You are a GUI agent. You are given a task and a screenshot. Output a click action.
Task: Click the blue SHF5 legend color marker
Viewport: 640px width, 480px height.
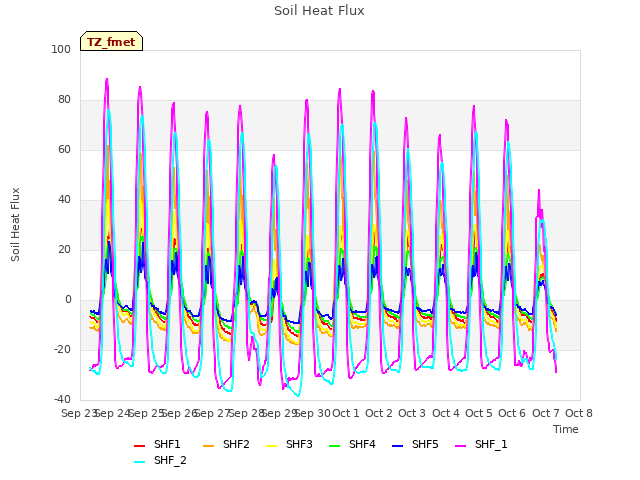[398, 446]
